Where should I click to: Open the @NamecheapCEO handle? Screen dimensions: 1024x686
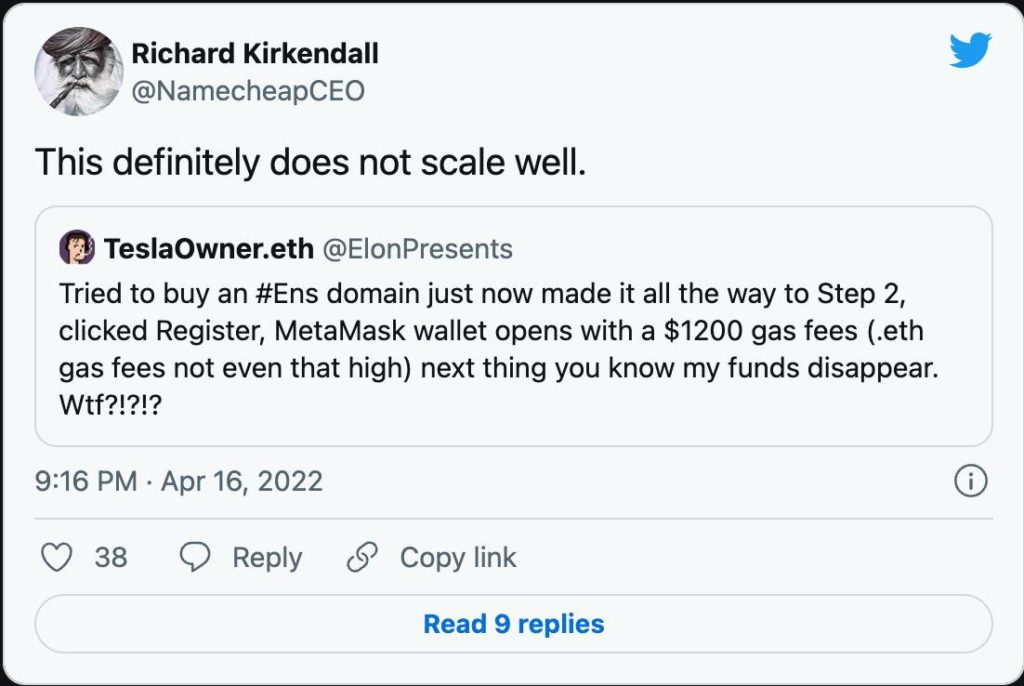coord(248,91)
